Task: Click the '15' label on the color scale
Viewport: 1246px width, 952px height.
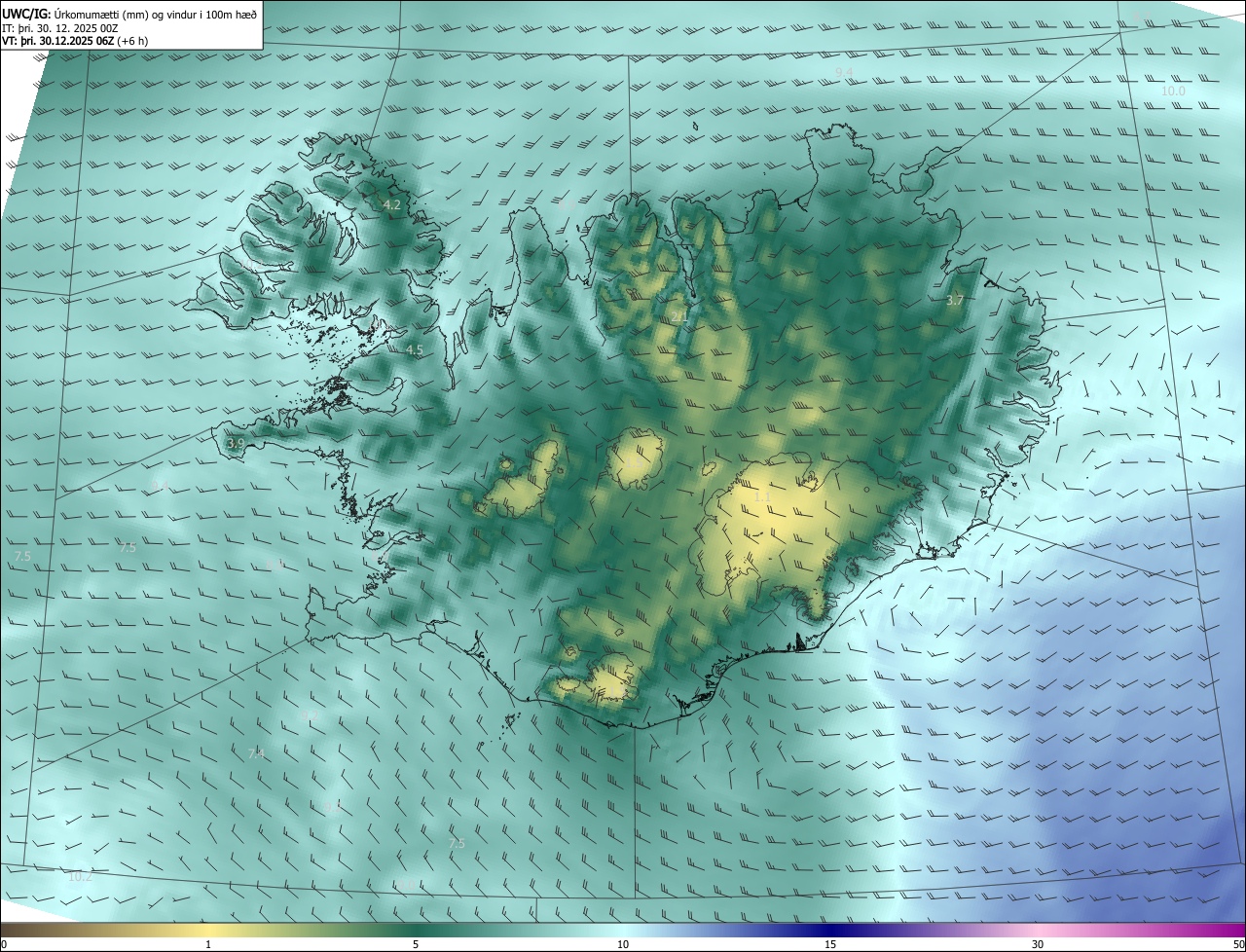Action: [830, 944]
